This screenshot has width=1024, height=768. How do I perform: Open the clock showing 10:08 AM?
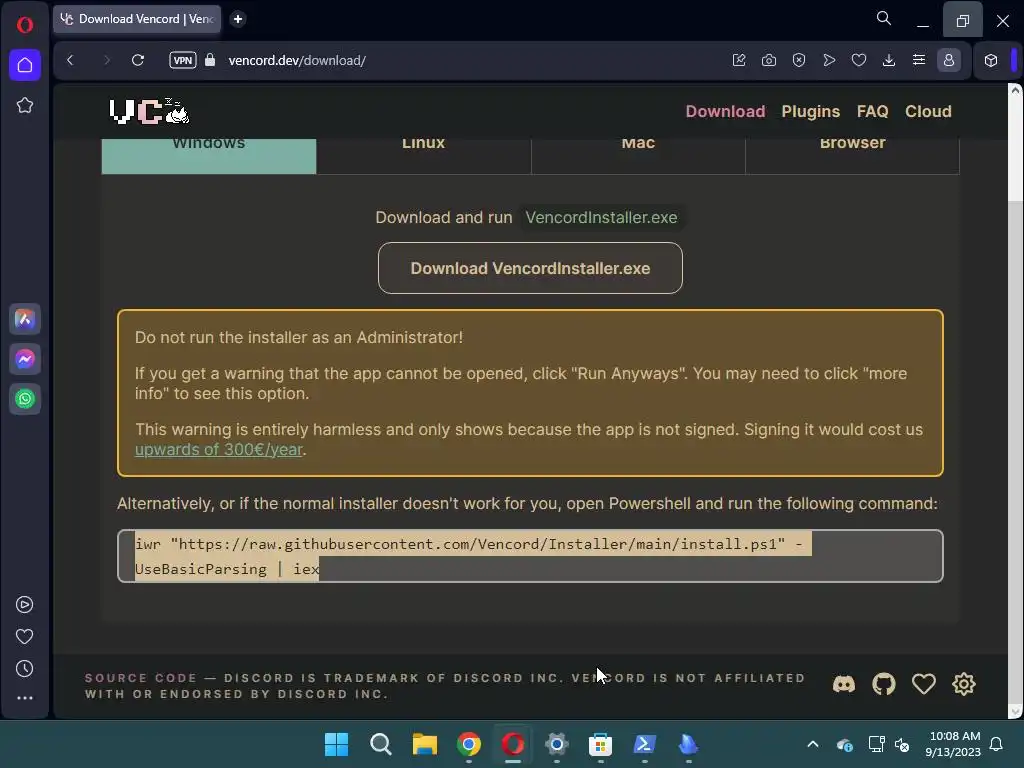pyautogui.click(x=953, y=744)
